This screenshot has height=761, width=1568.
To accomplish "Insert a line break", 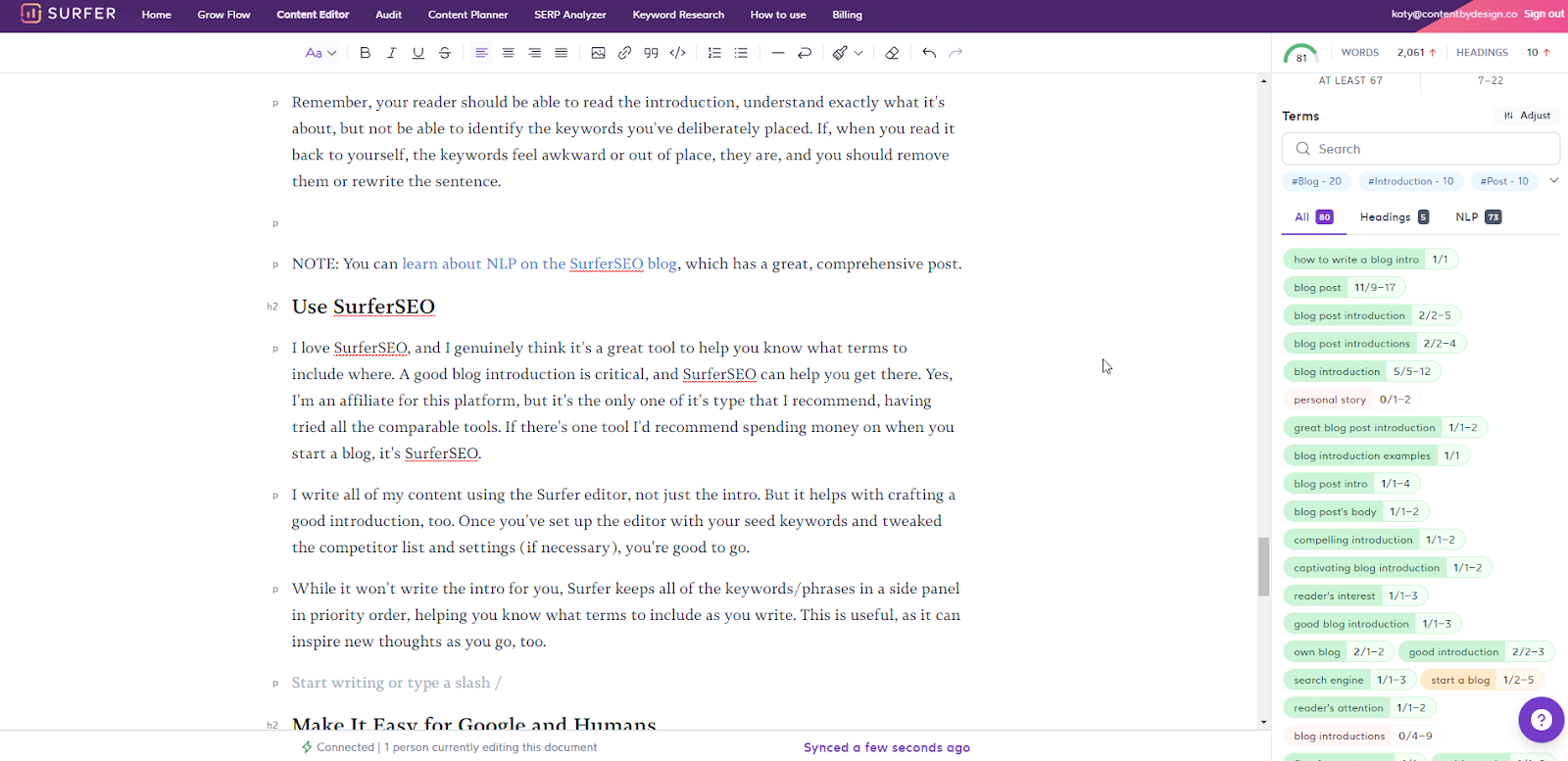I will (805, 53).
